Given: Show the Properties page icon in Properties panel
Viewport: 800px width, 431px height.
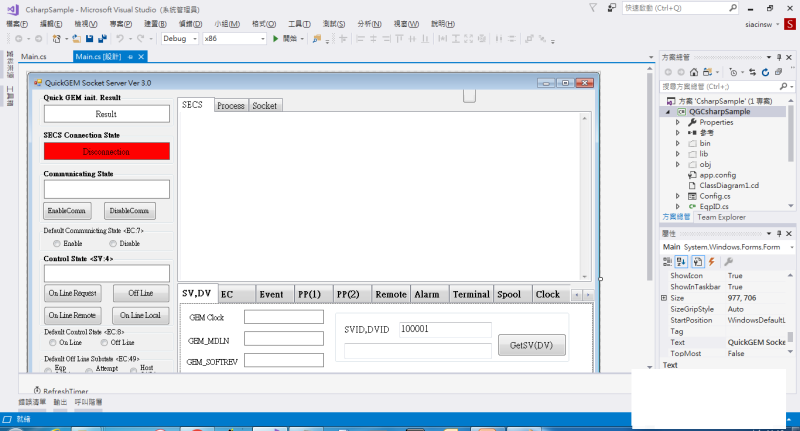Looking at the screenshot, I should pos(697,262).
